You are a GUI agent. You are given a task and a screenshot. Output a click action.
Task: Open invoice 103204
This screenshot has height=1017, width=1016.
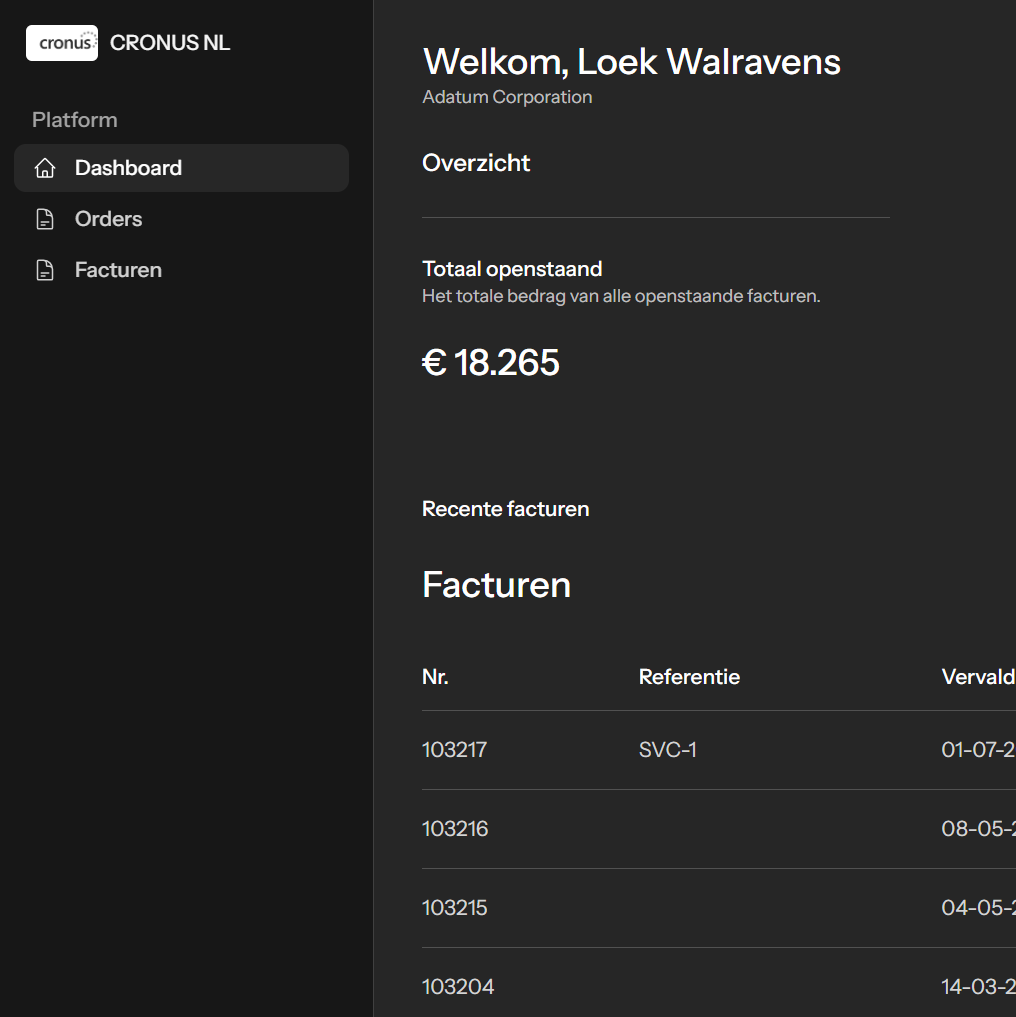(x=458, y=986)
